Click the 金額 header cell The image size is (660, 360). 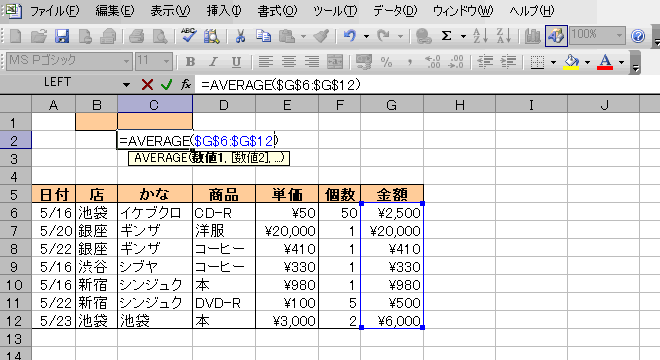point(392,194)
